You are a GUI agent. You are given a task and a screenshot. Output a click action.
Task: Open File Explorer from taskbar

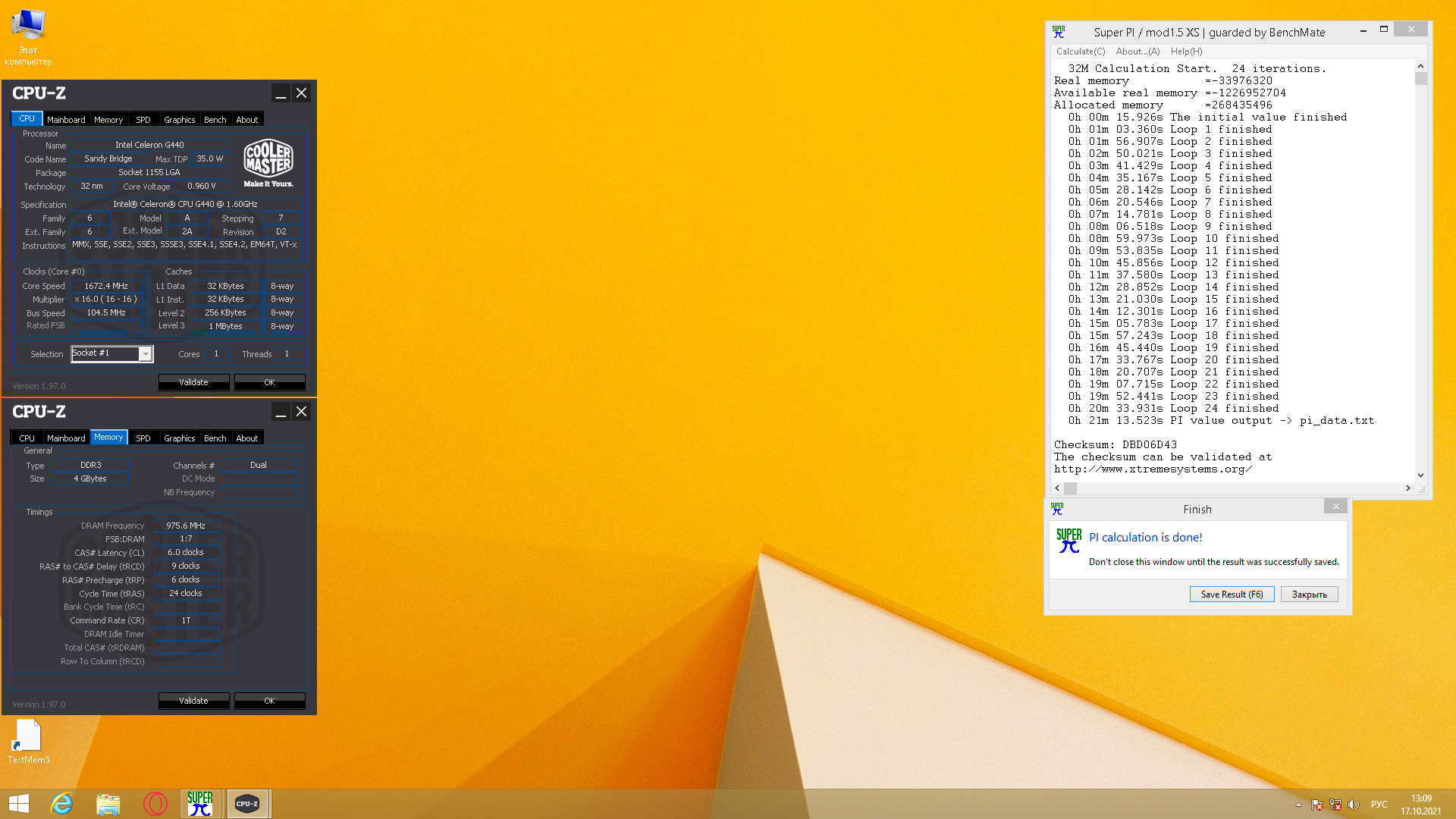coord(108,804)
